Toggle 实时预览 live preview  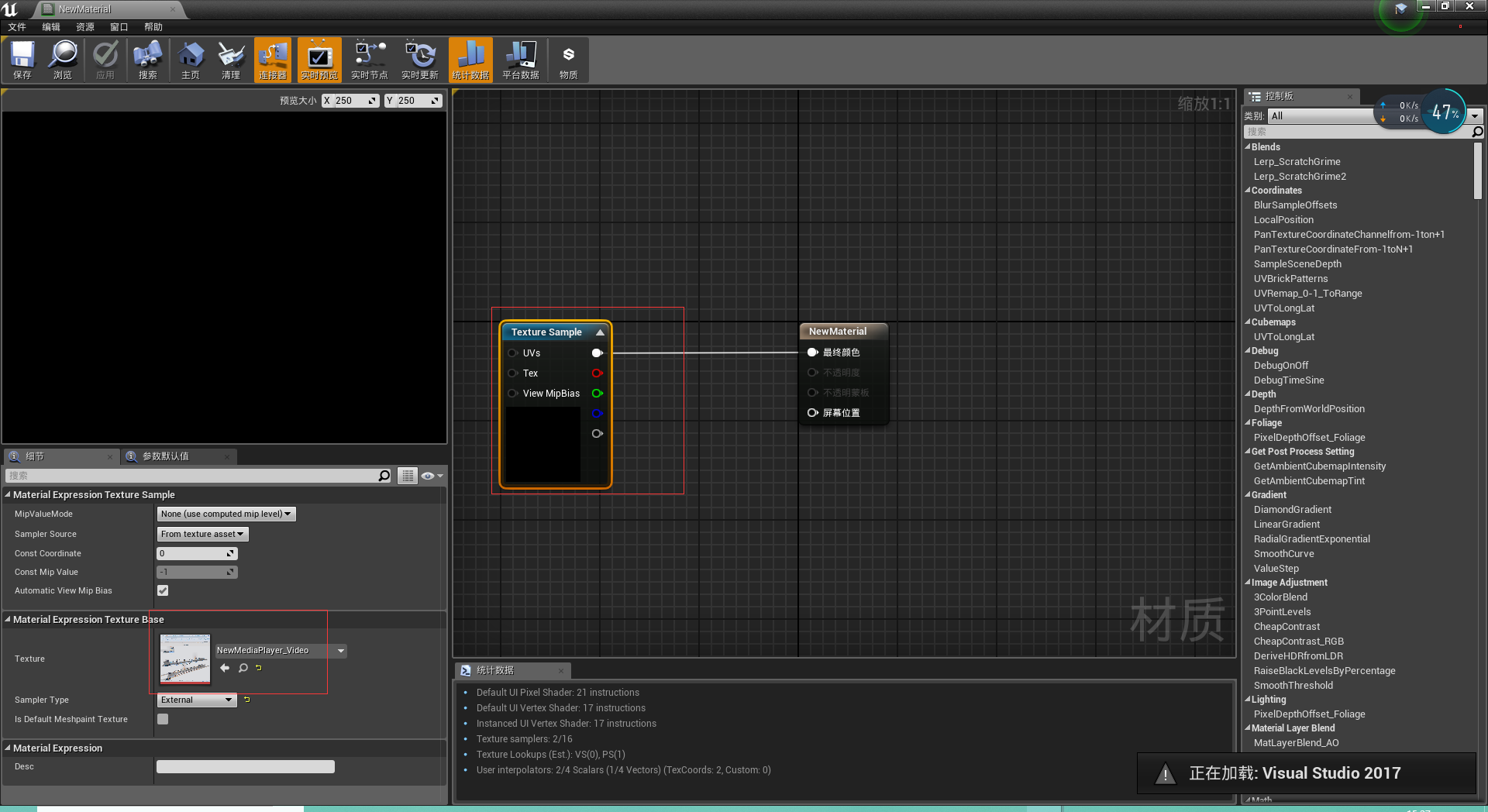[x=319, y=60]
